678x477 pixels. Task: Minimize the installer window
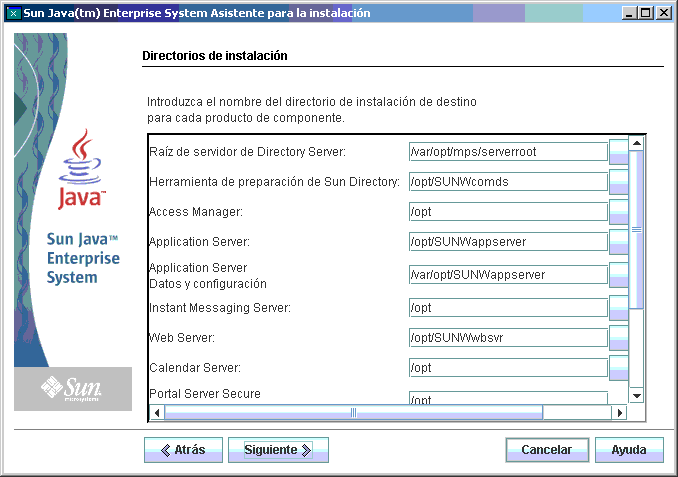(x=629, y=13)
